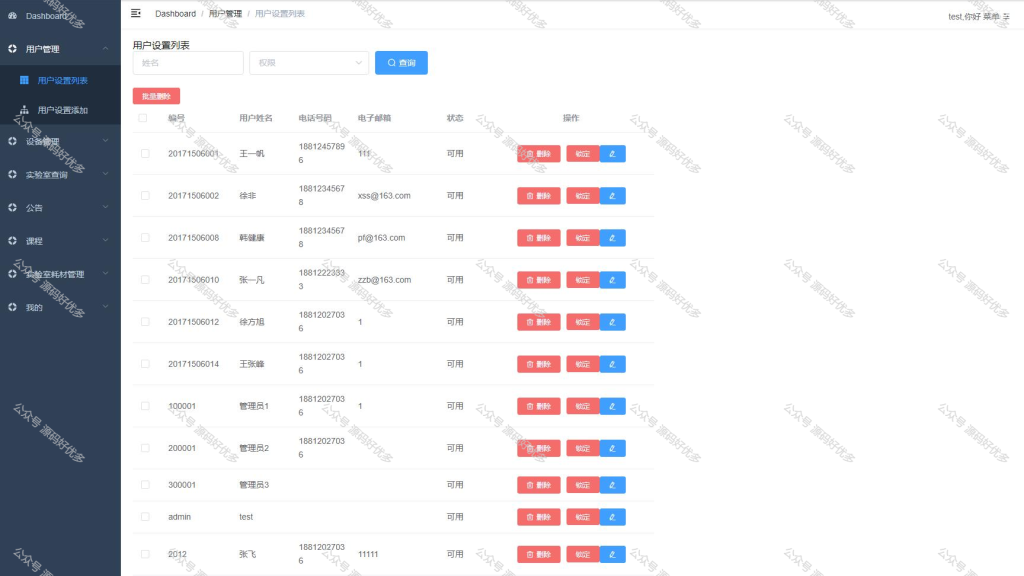Click the search magnifier icon on 查询 button
1024x576 pixels.
387,62
